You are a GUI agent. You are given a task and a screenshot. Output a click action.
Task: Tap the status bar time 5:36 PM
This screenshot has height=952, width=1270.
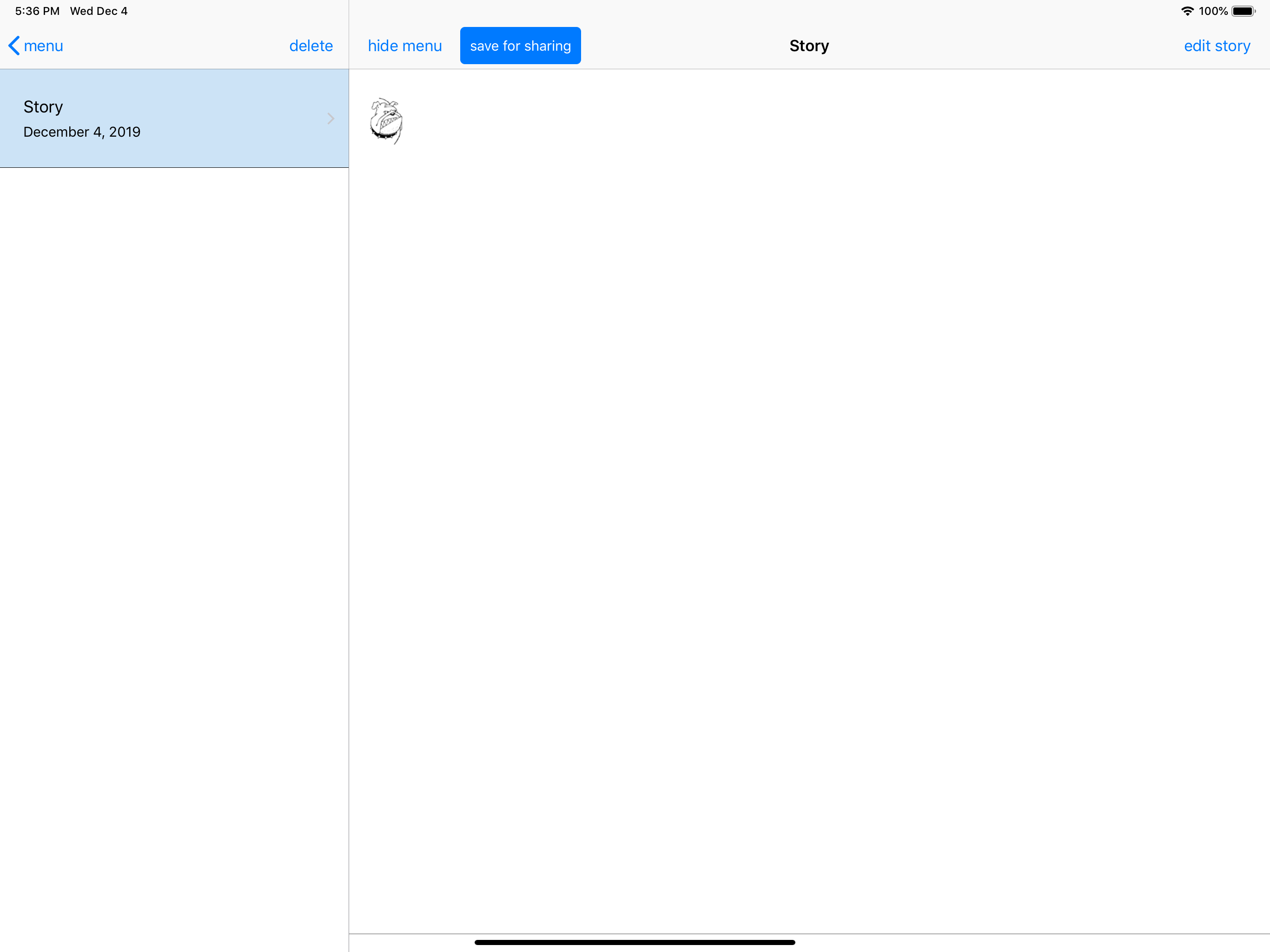(x=37, y=11)
